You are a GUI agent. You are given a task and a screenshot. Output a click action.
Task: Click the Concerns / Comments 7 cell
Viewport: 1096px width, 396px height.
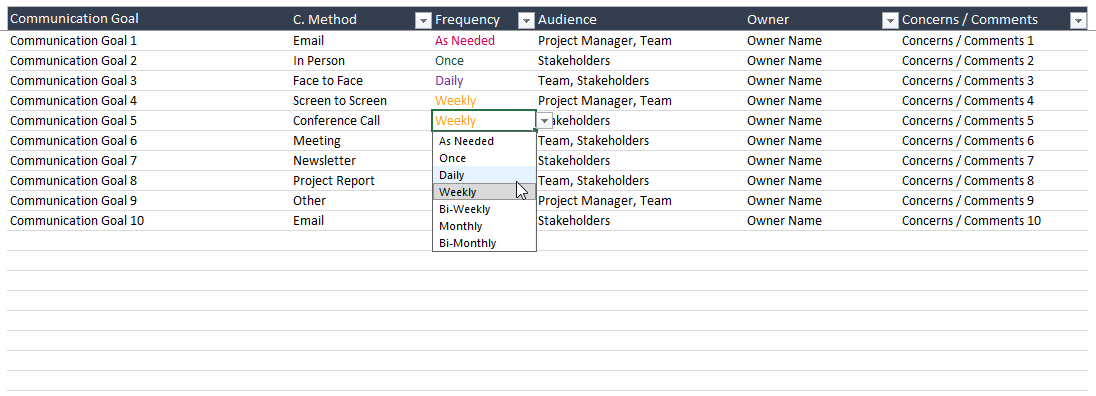(x=993, y=161)
